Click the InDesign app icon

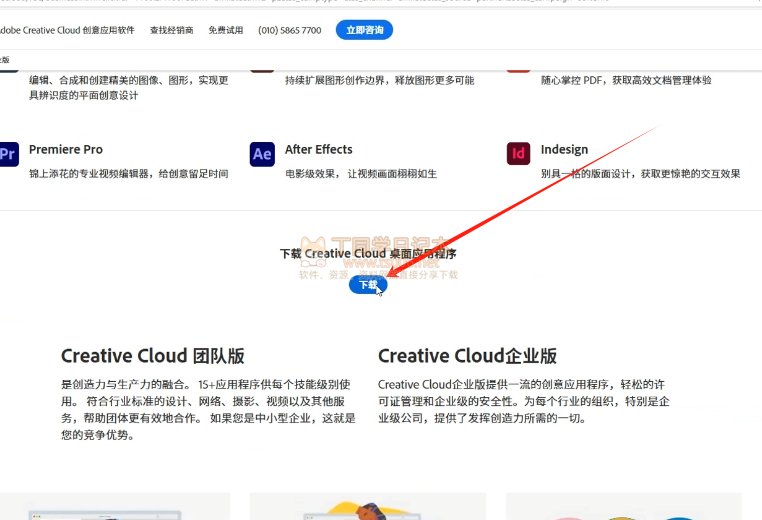[518, 154]
